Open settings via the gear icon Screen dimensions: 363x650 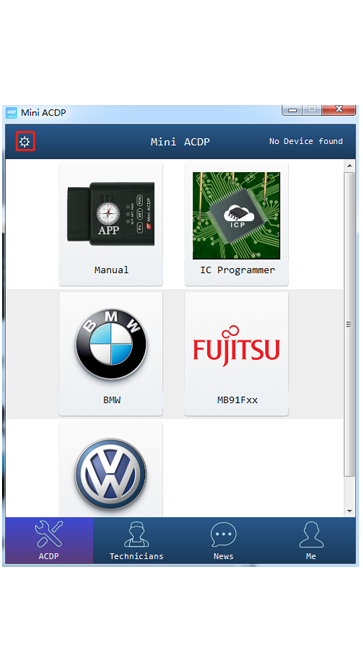25,142
